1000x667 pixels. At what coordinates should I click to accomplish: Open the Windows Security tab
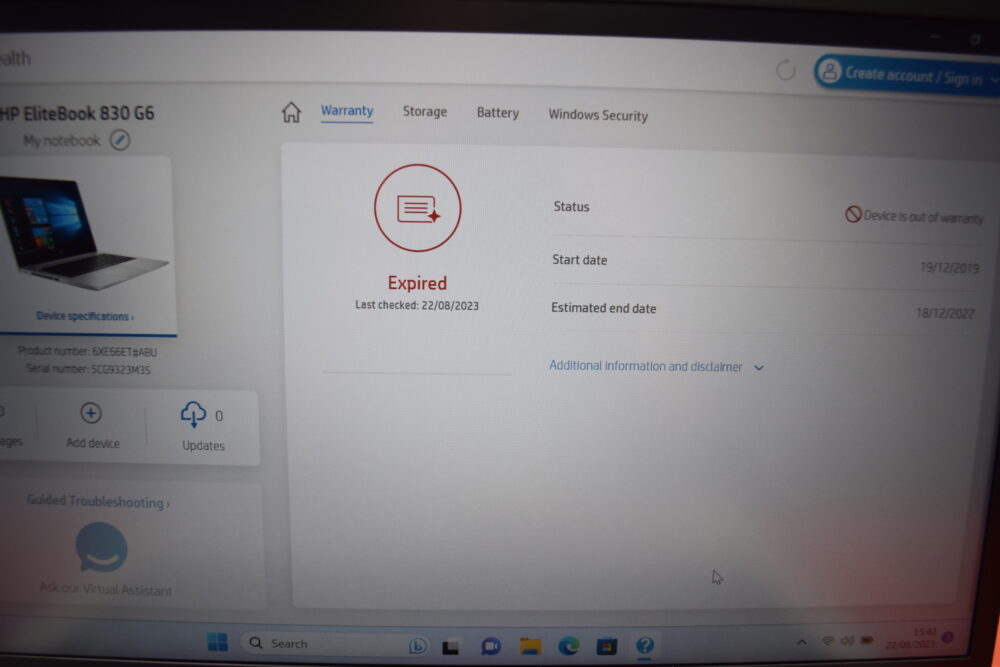pyautogui.click(x=598, y=115)
